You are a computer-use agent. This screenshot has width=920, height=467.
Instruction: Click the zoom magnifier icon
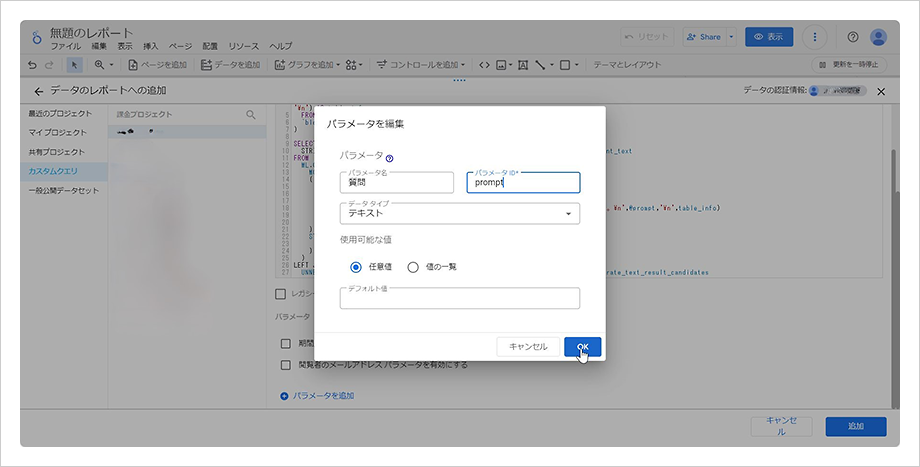[x=99, y=65]
